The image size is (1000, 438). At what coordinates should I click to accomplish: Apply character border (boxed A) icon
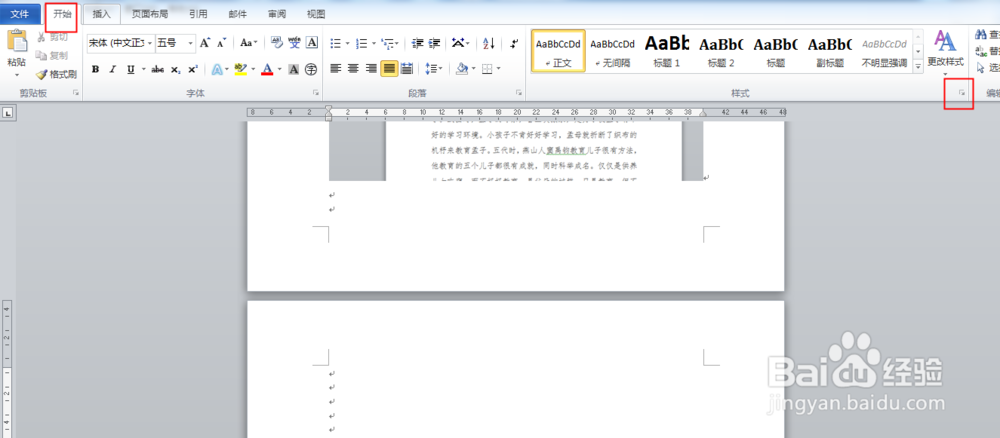tap(312, 43)
